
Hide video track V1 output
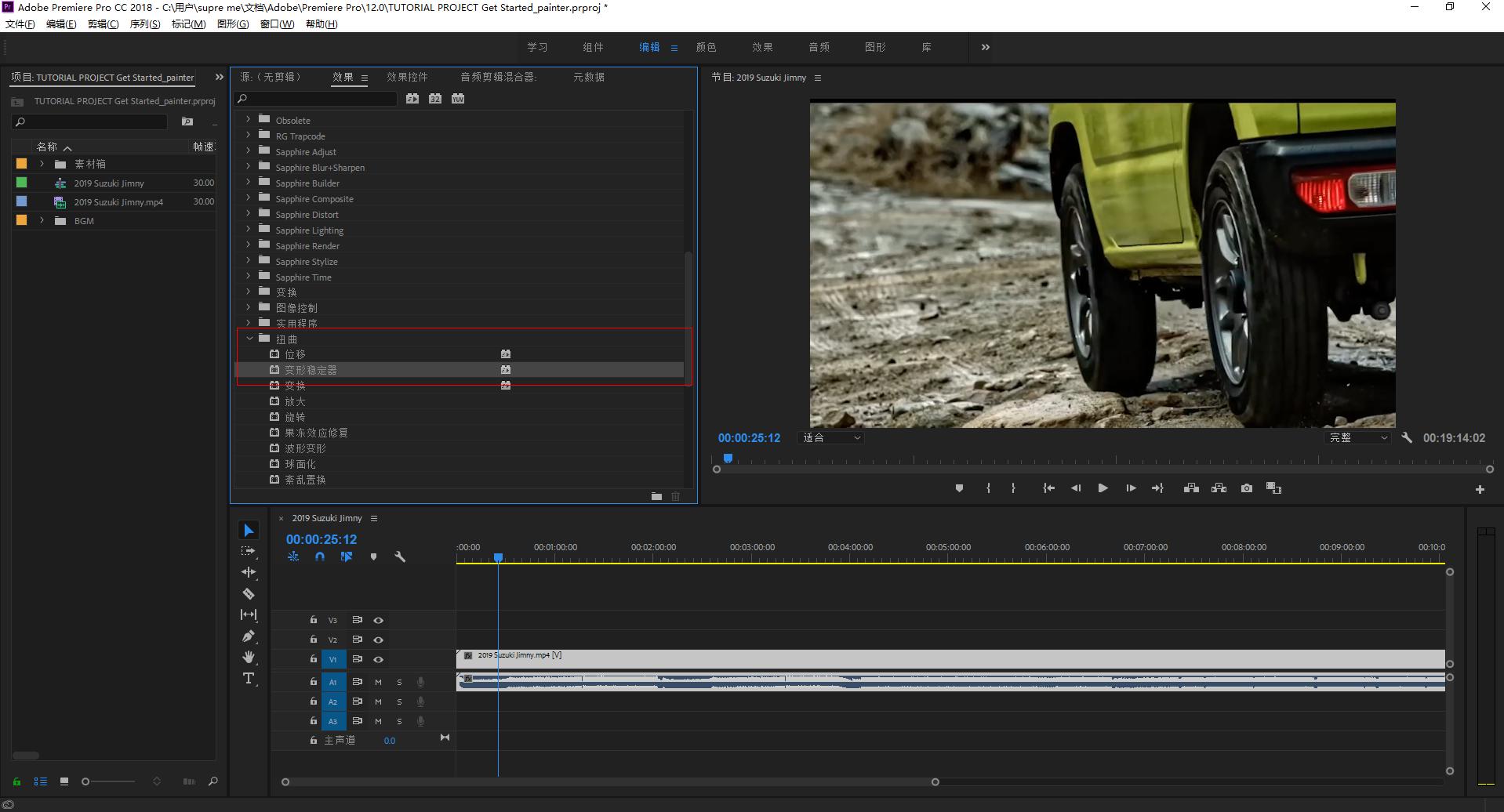378,659
